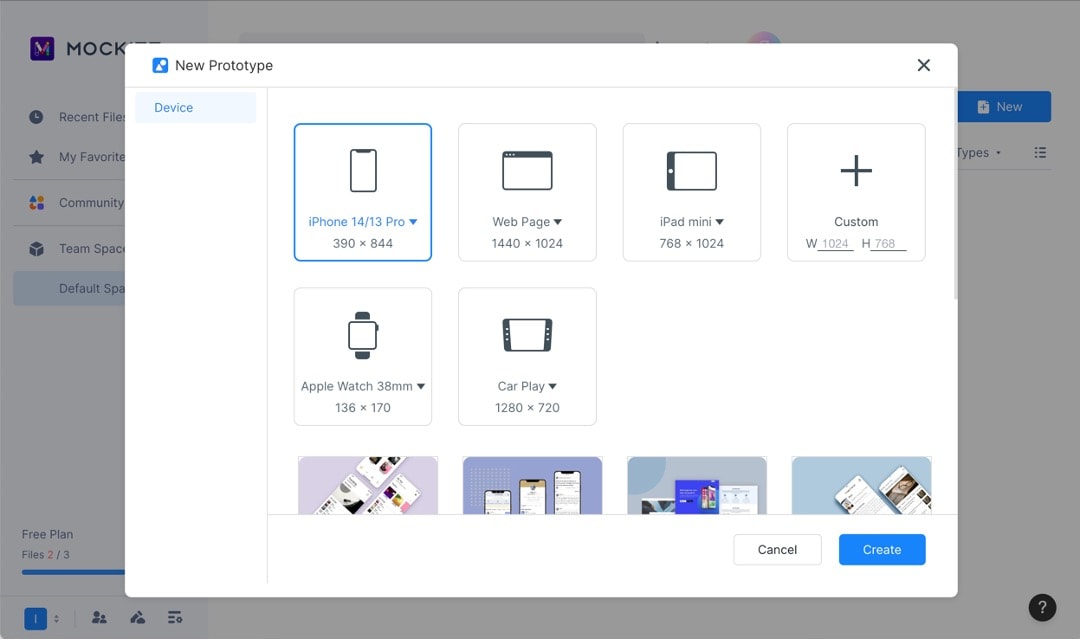Click the files usage progress bar
The height and width of the screenshot is (640, 1080).
pos(74,572)
